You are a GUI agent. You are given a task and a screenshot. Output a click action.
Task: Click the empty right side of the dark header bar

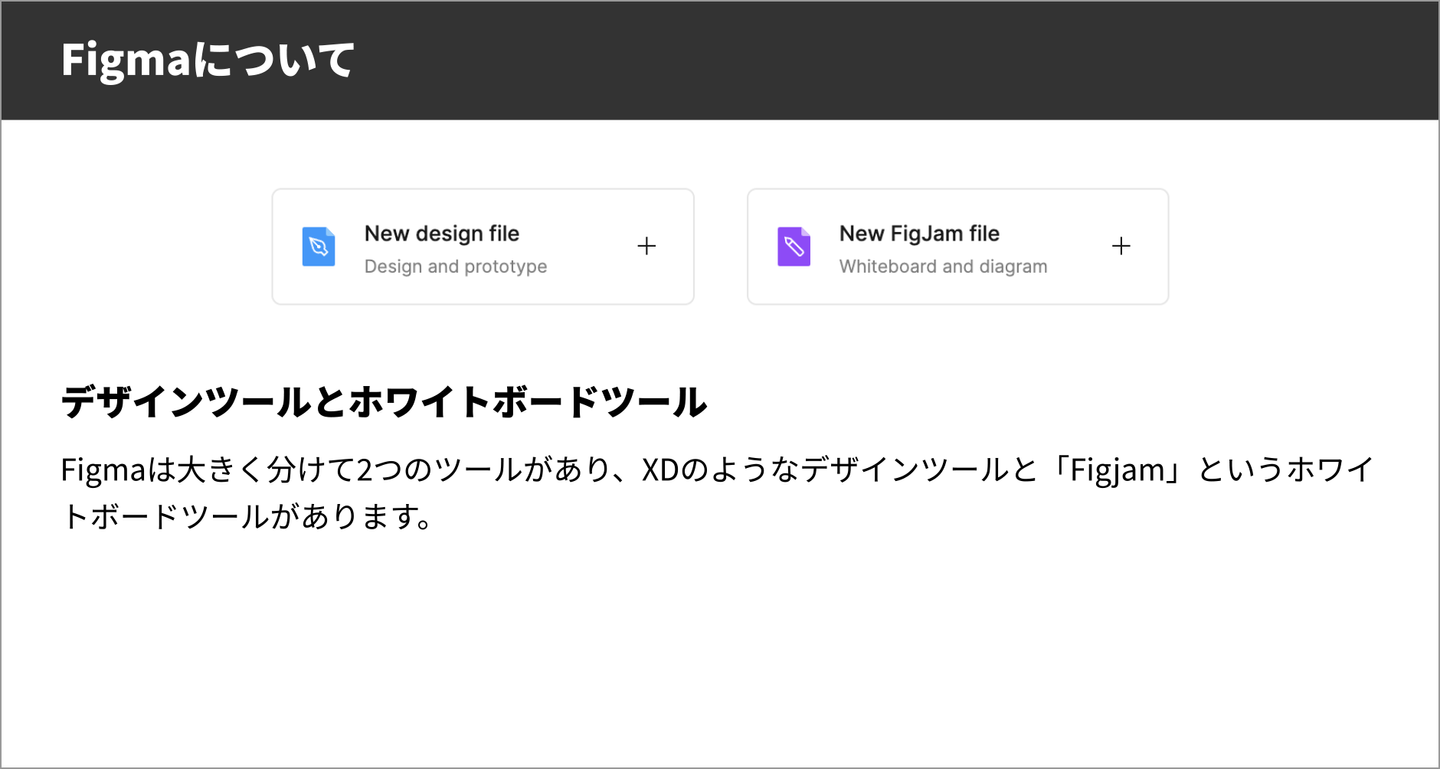[1100, 60]
